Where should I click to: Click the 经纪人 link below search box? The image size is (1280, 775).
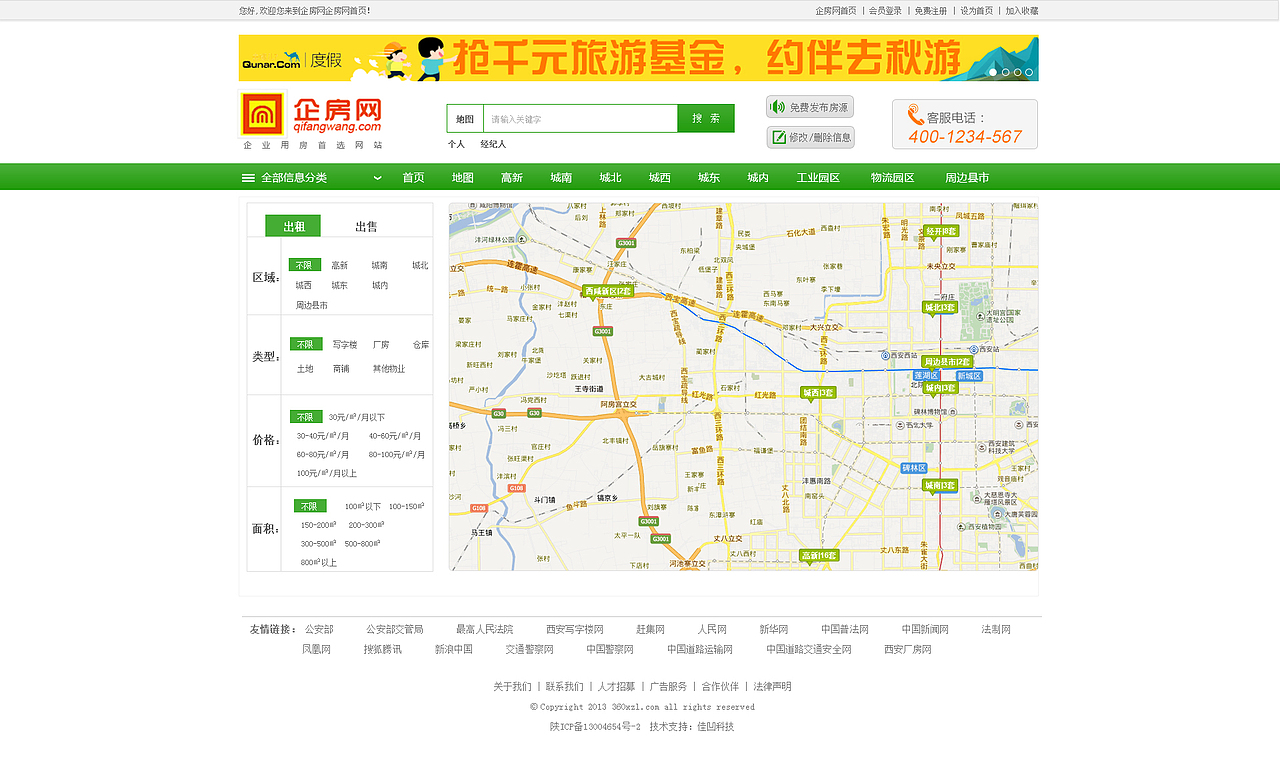pos(493,144)
